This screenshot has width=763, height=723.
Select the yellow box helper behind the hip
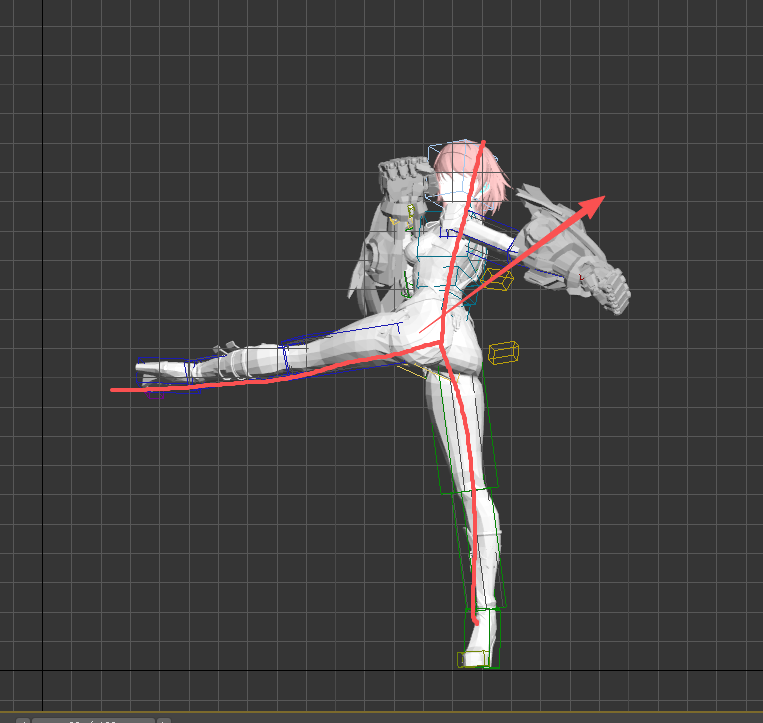coord(504,352)
